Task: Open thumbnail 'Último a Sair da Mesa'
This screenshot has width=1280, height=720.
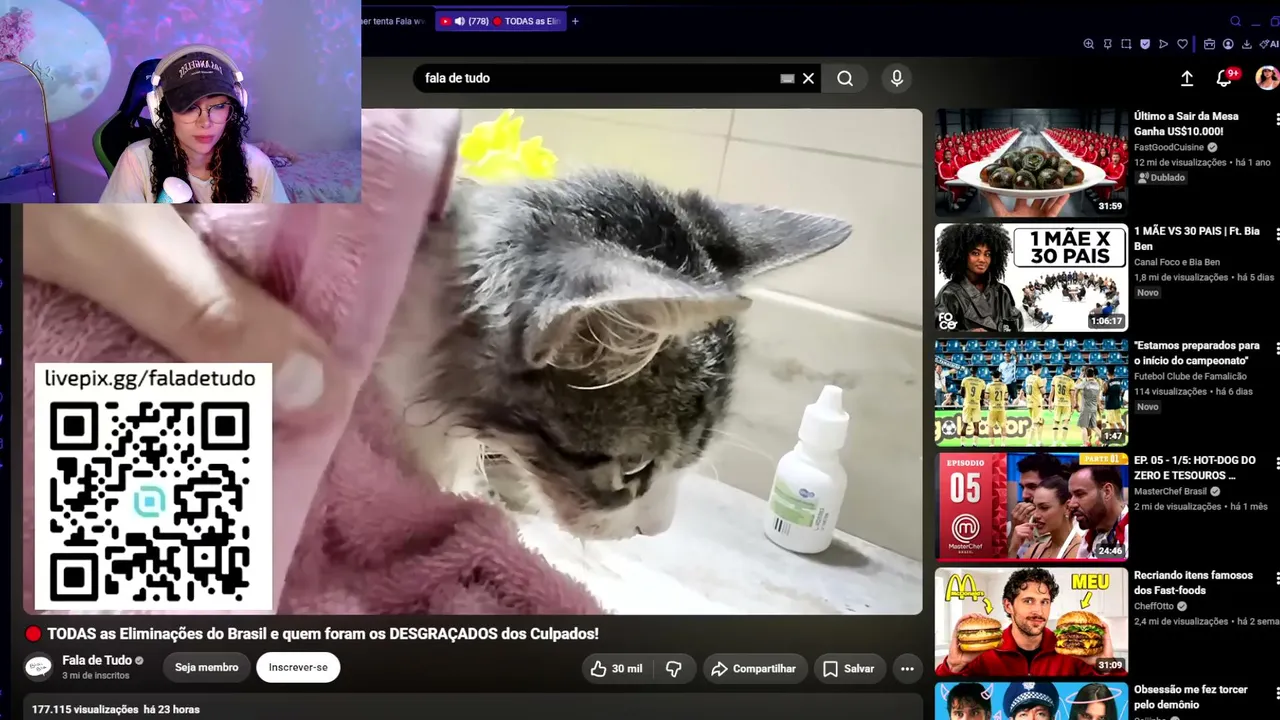Action: click(x=1031, y=162)
